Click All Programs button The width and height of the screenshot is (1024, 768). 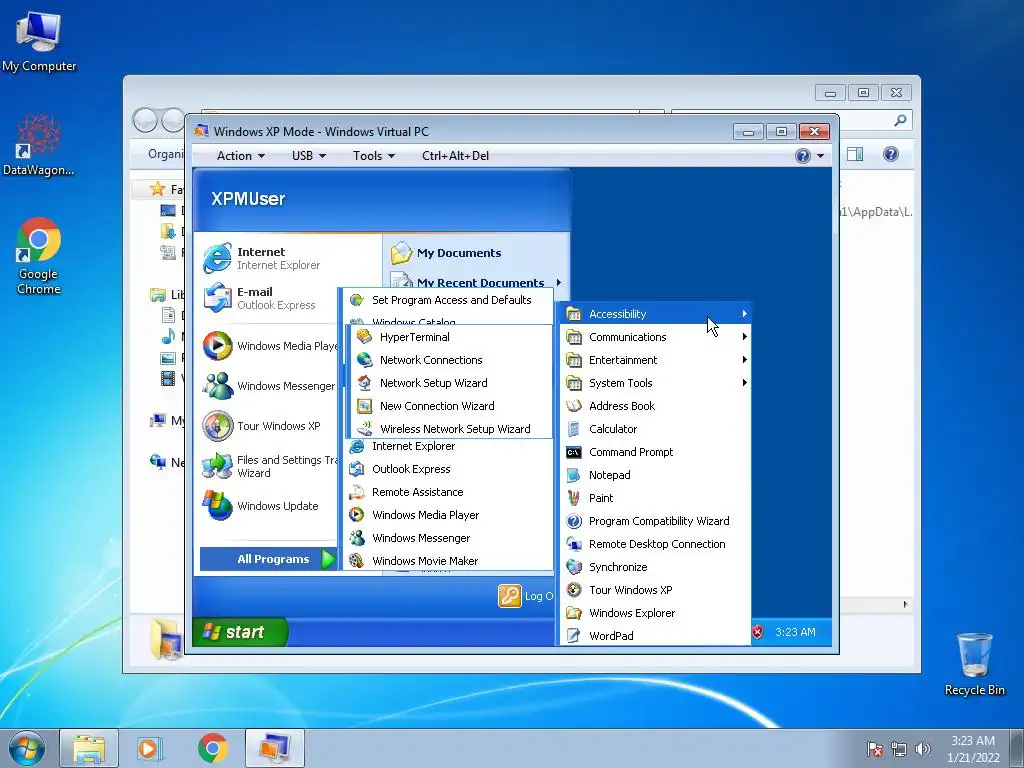tap(268, 559)
